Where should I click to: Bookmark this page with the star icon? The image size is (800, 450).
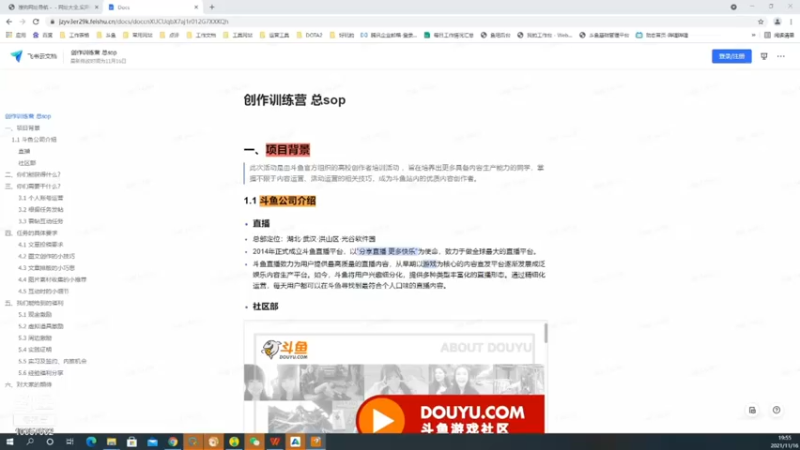click(x=761, y=21)
